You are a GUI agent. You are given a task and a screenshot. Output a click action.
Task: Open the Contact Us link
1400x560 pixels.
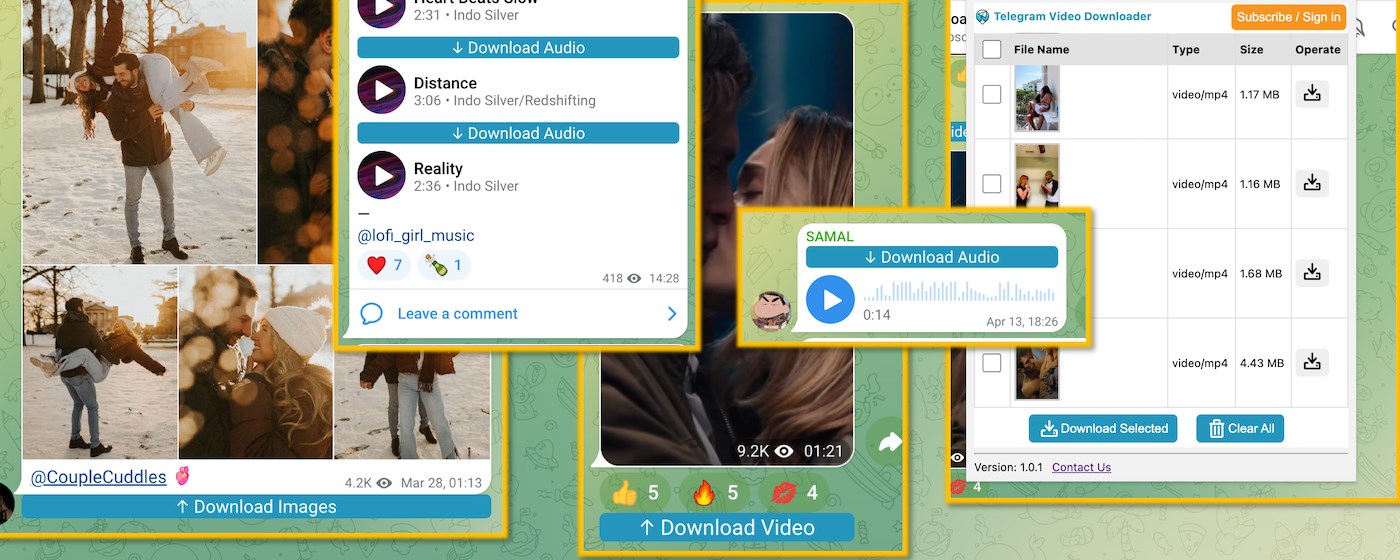tap(1081, 467)
